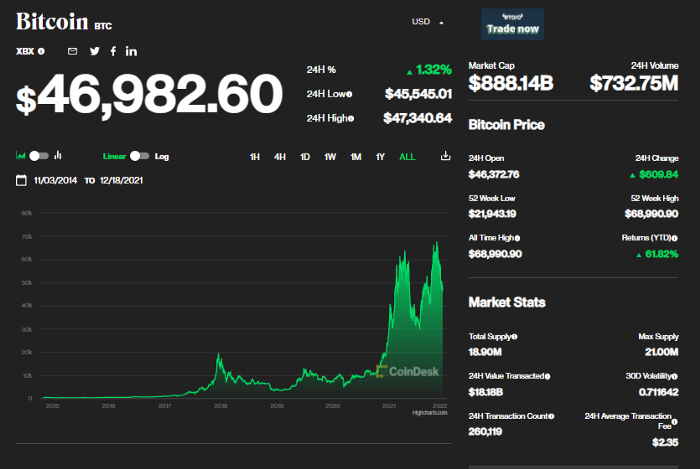Image resolution: width=700 pixels, height=469 pixels.
Task: Click the price $46,982.60
Action: point(149,95)
